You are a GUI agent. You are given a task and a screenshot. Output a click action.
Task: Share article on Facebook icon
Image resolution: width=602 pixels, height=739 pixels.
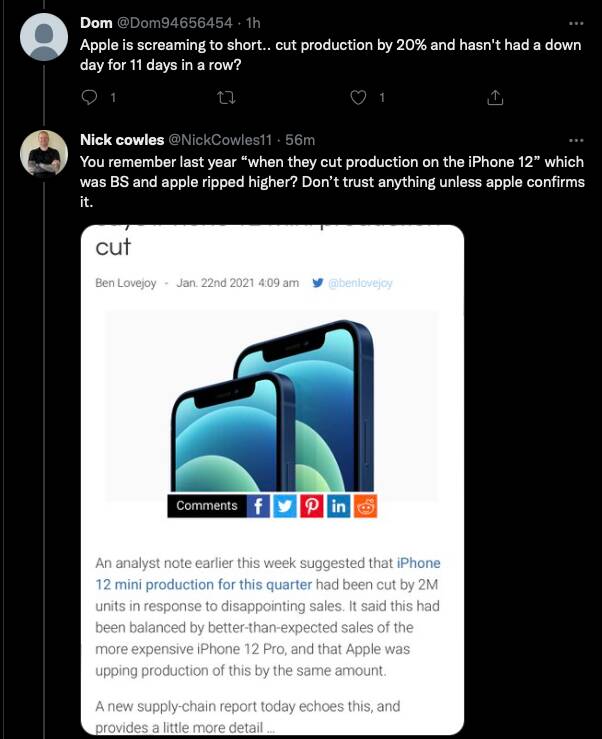(x=258, y=506)
